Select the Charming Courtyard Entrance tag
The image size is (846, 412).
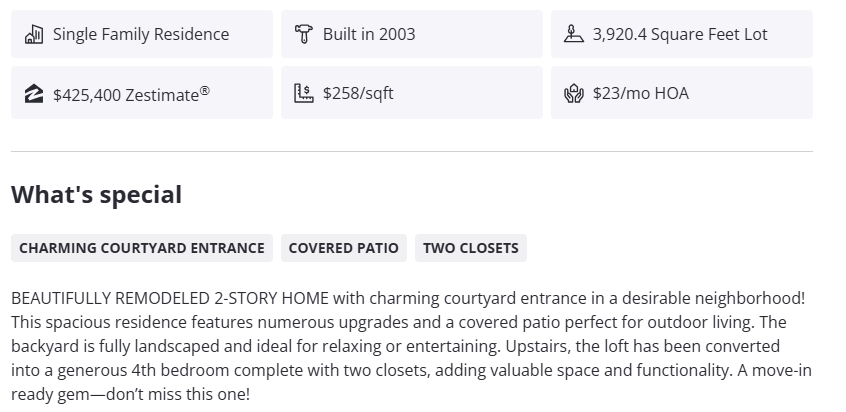click(x=142, y=248)
